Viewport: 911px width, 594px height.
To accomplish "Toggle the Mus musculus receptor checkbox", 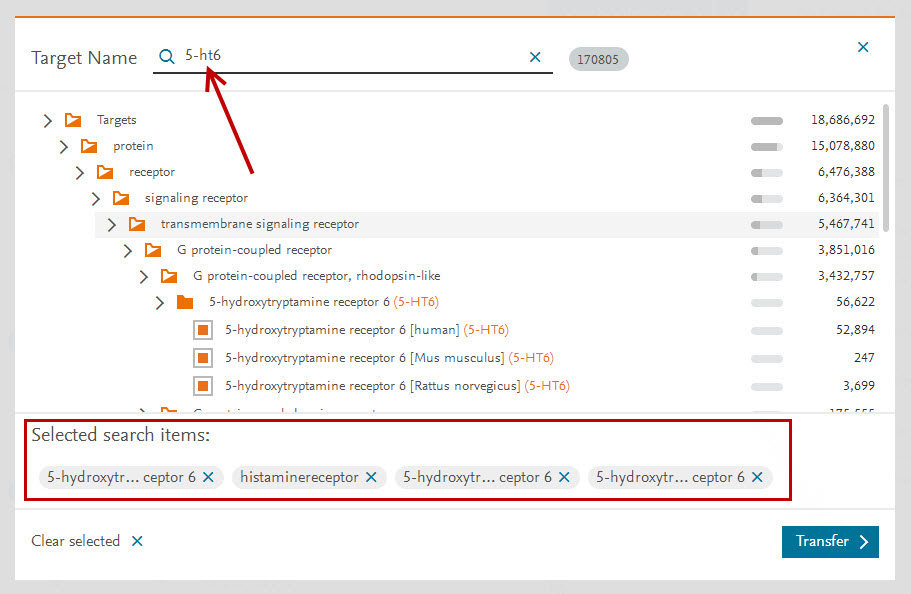I will click(x=202, y=358).
